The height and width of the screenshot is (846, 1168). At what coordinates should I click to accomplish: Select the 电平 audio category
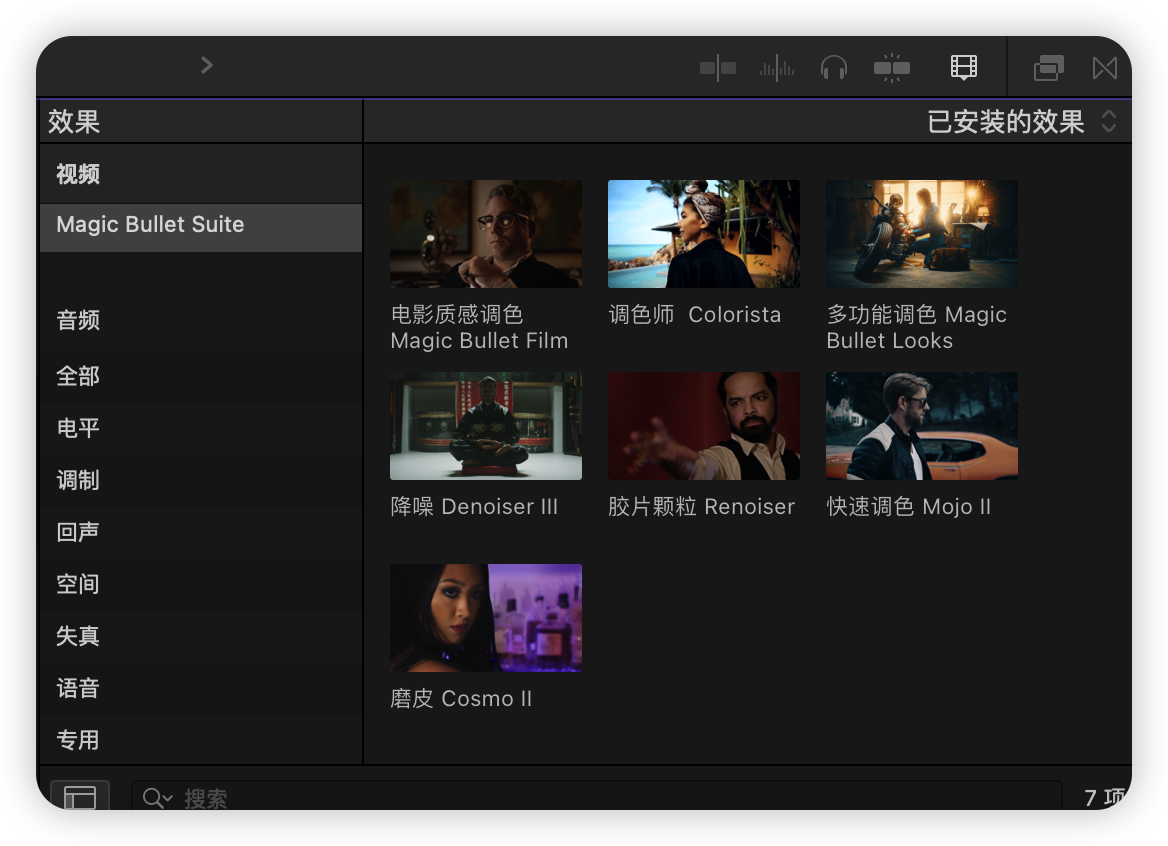pyautogui.click(x=201, y=427)
